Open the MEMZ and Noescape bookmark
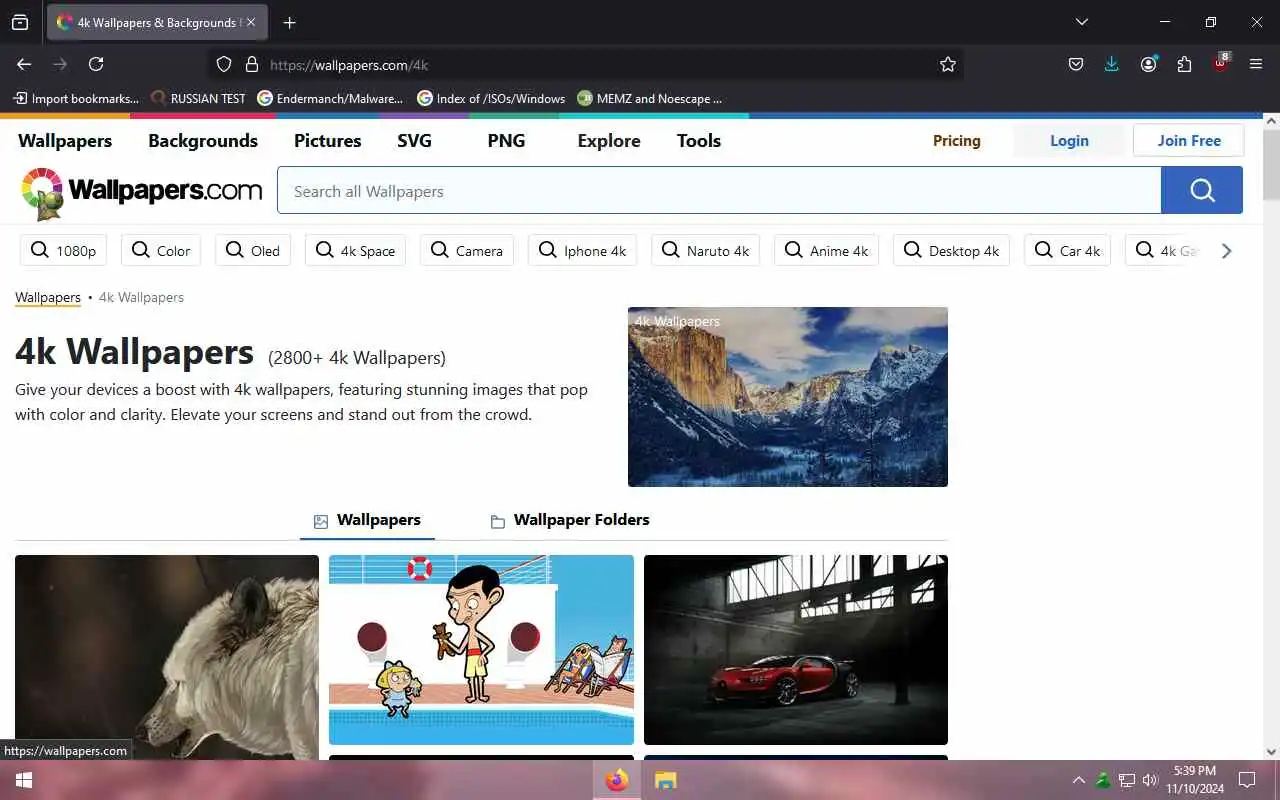This screenshot has height=800, width=1280. pyautogui.click(x=650, y=98)
